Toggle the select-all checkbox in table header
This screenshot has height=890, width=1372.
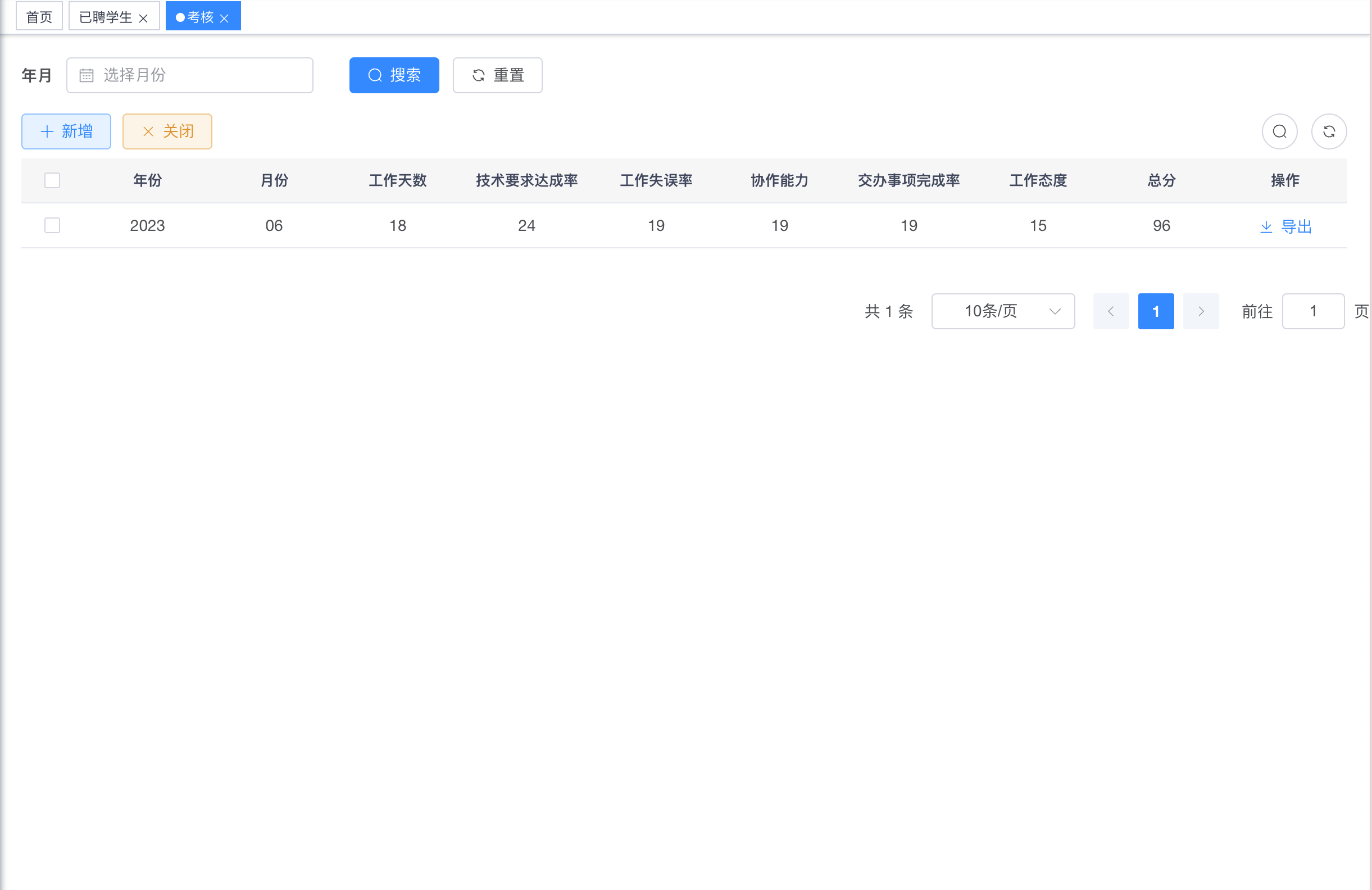point(52,180)
